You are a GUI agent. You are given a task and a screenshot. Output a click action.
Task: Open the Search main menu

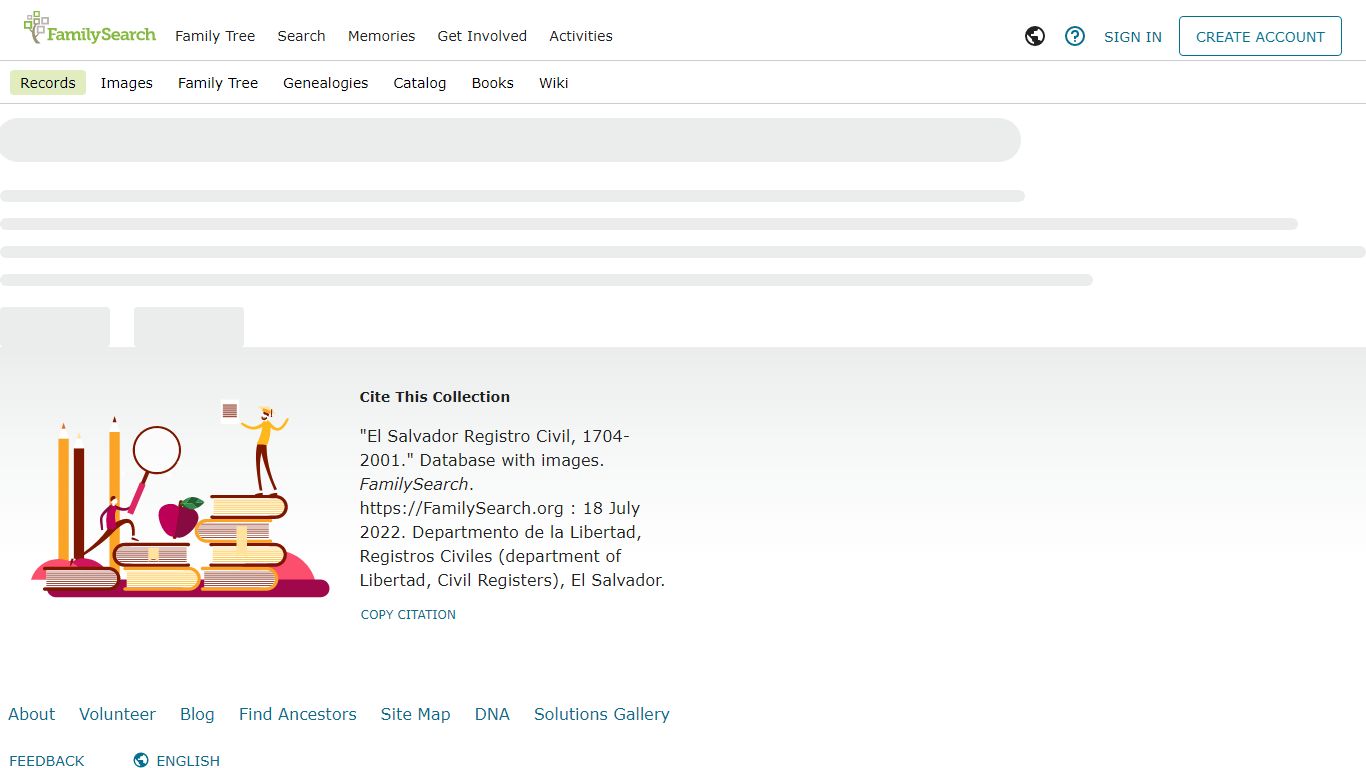(301, 36)
